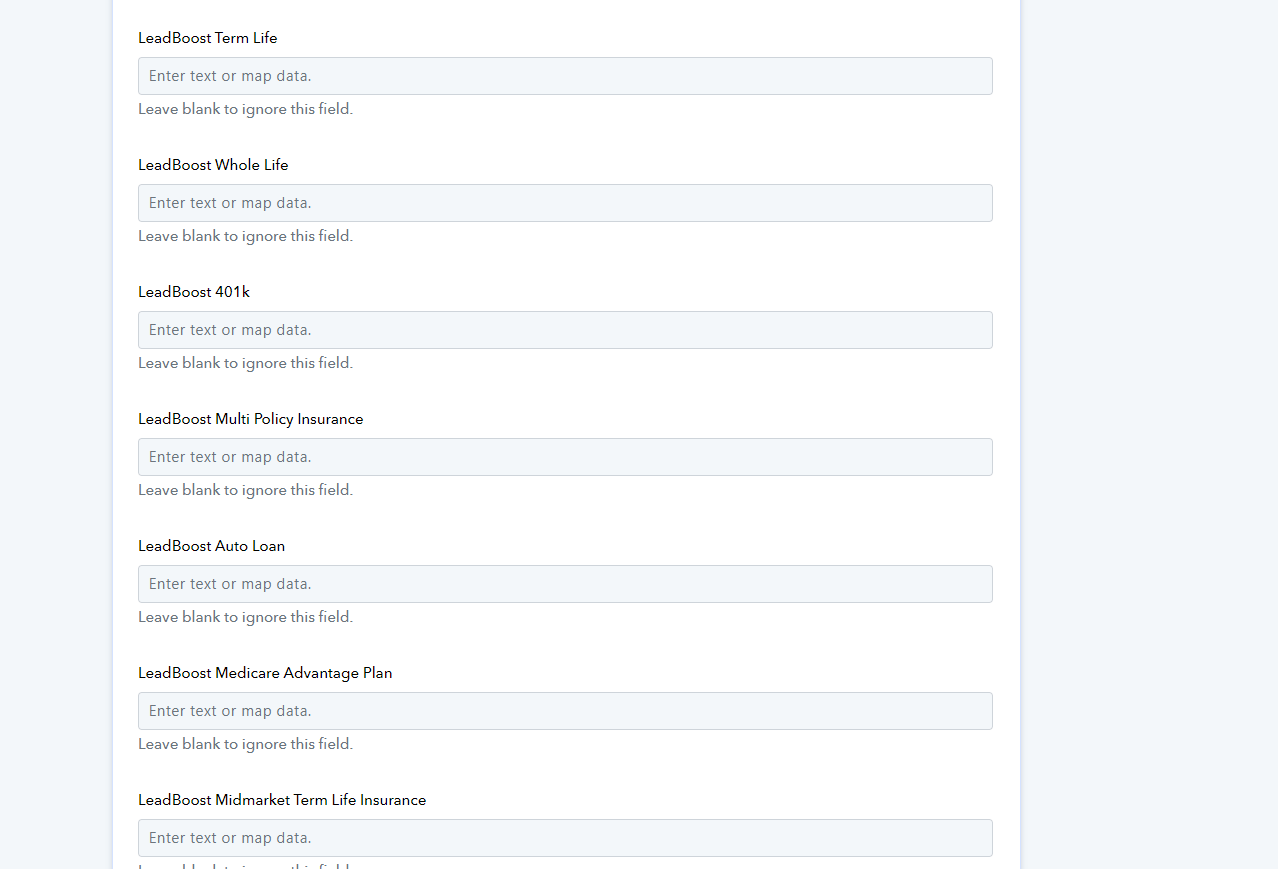Click the "LeadBoost Auto Loan" label
1278x869 pixels.
212,546
